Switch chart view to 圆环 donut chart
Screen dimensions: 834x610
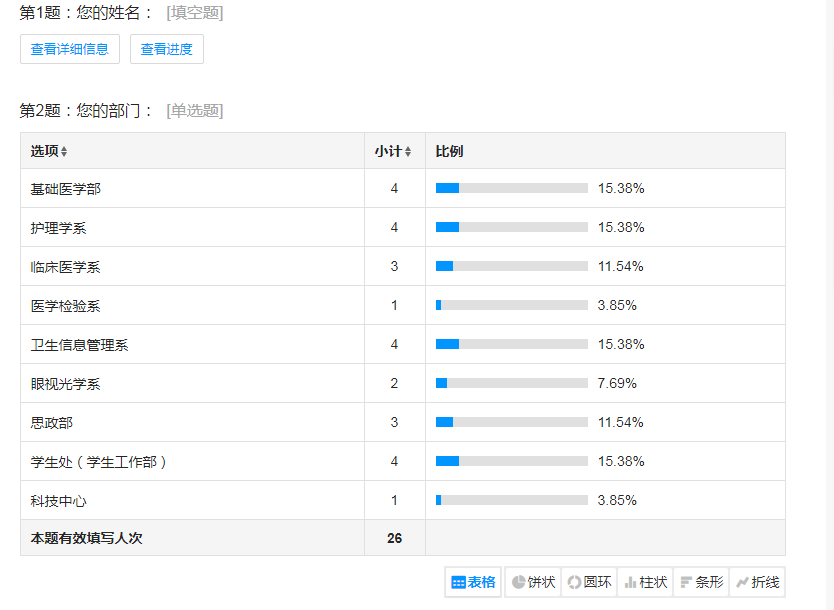tap(589, 582)
